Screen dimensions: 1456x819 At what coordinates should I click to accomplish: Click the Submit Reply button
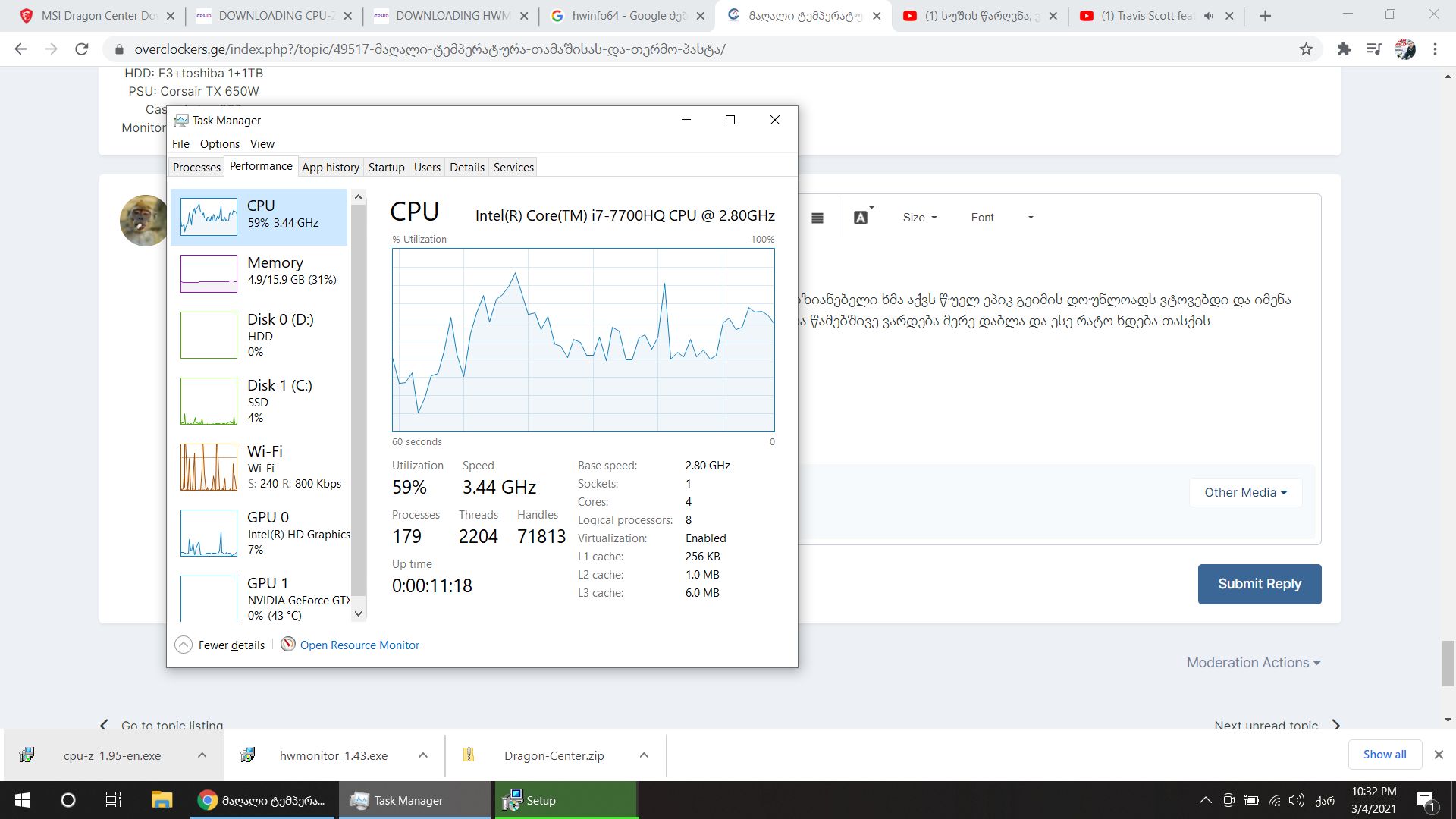[1259, 584]
